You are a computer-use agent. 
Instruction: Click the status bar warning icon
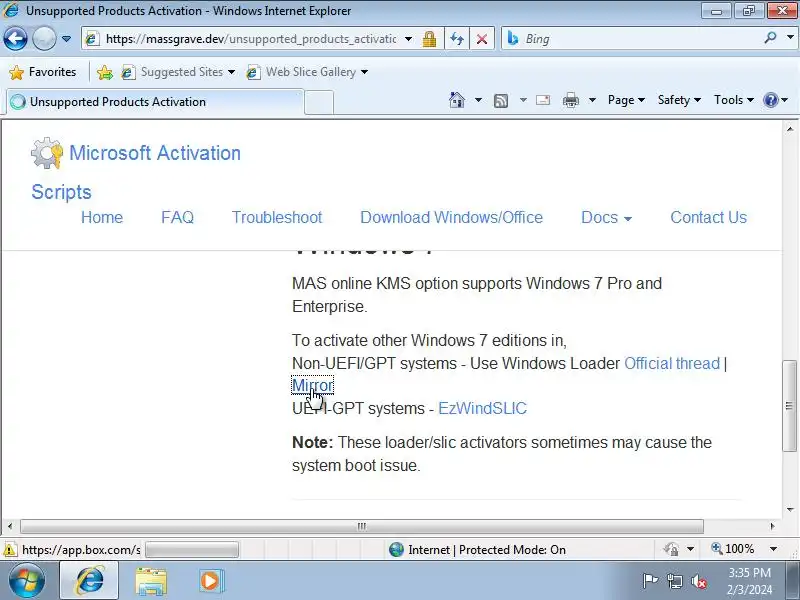click(10, 549)
